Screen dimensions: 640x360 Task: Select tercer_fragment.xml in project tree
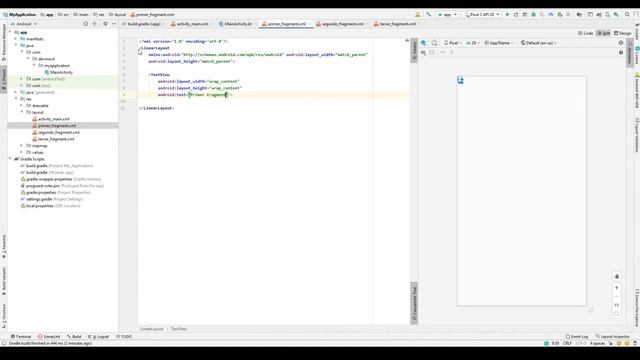coord(56,139)
